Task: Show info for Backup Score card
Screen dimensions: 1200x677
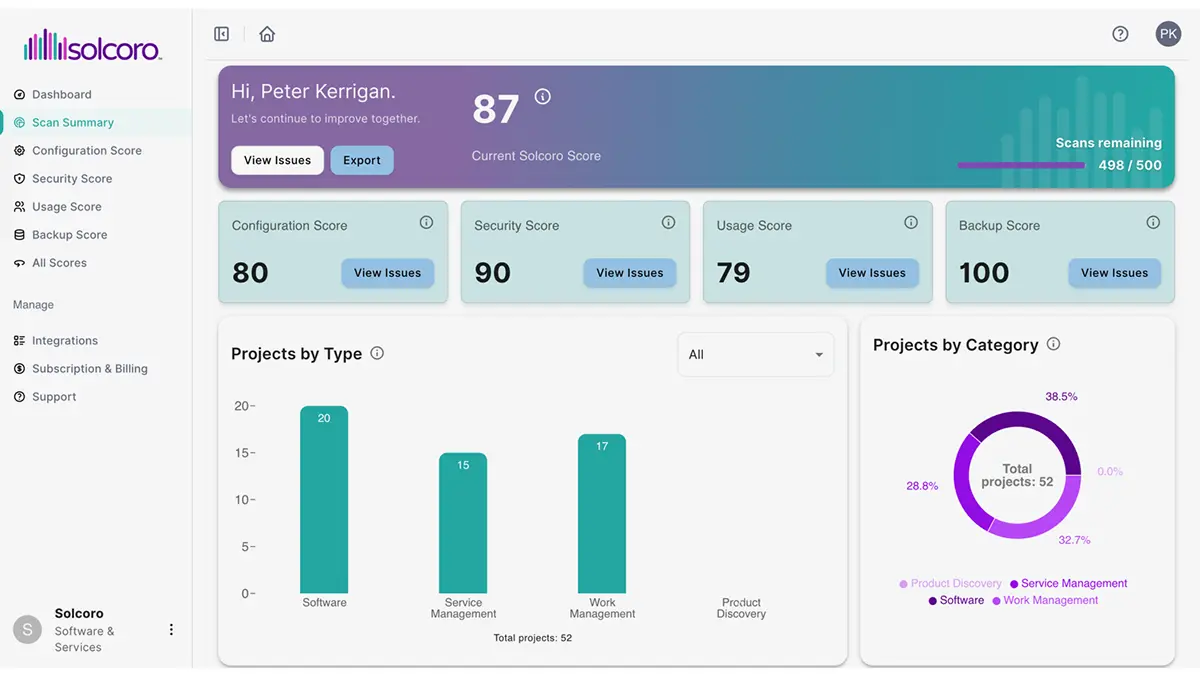Action: click(x=1153, y=223)
